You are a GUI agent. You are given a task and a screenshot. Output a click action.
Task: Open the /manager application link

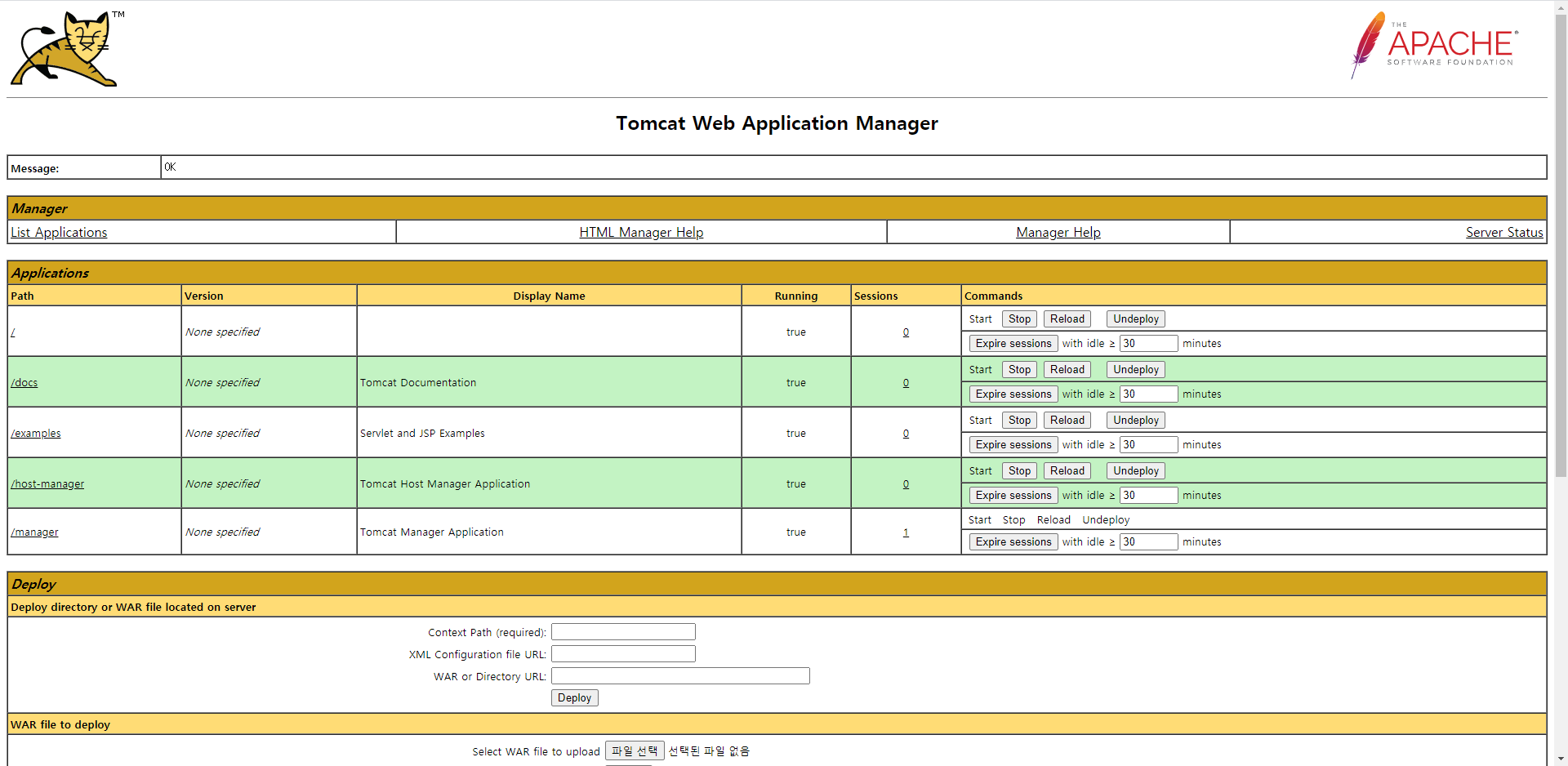(34, 532)
